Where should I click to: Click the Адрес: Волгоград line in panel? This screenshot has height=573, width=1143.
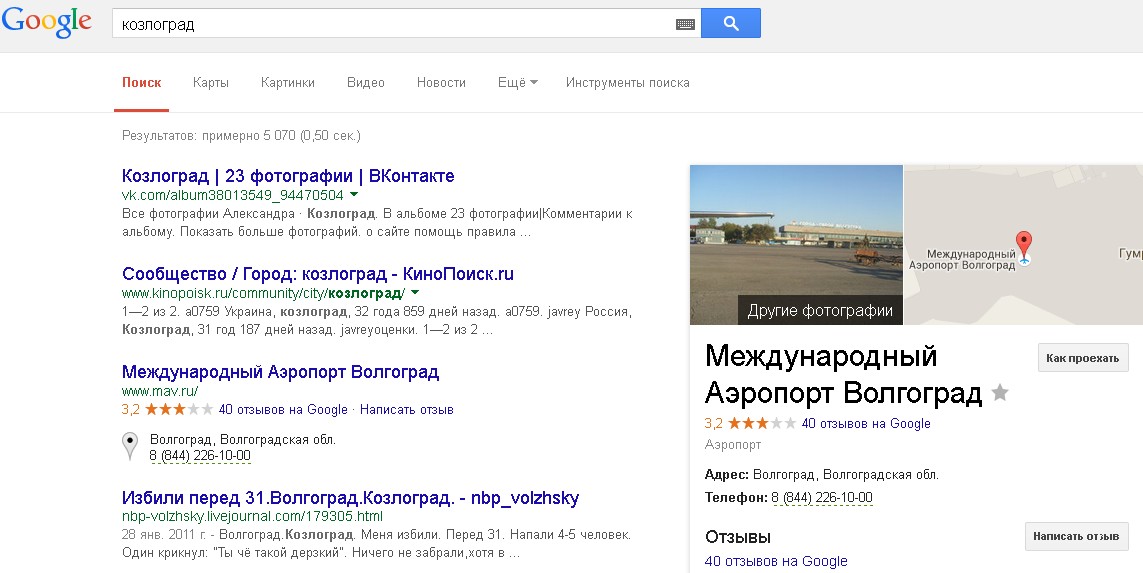click(x=822, y=475)
